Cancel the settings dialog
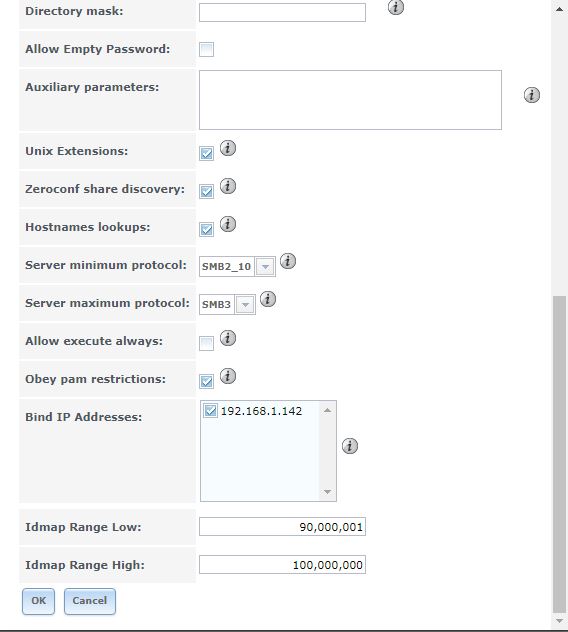The image size is (568, 632). tap(89, 601)
